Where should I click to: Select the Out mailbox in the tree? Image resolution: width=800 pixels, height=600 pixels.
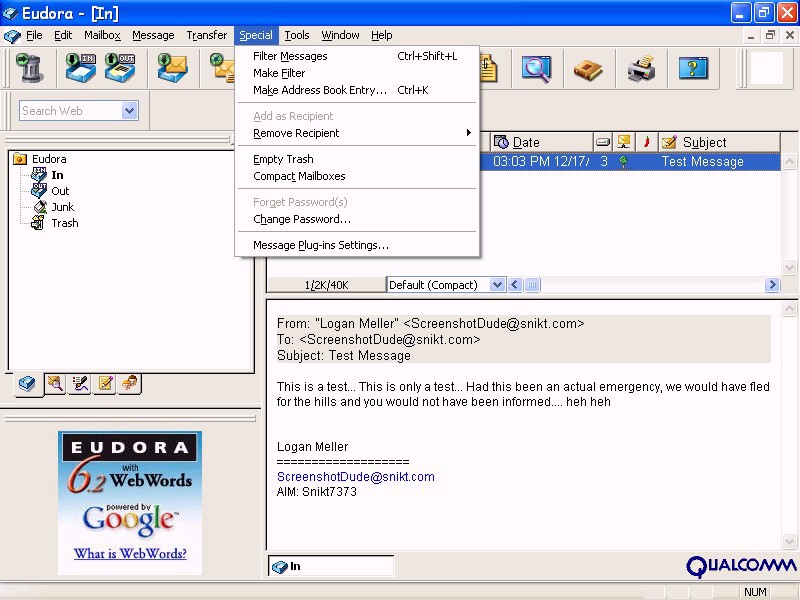click(x=60, y=191)
